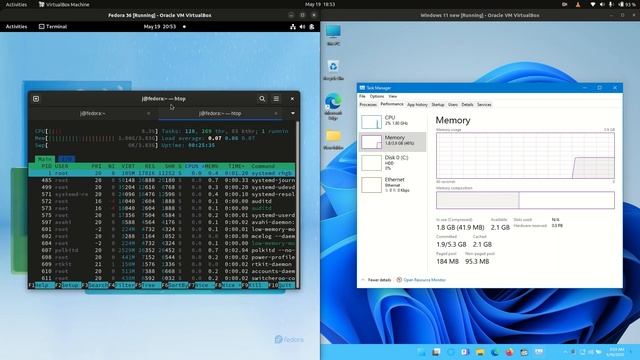Close the j@fedora:~ — htop terminal tab
The image size is (640, 360).
(x=276, y=113)
